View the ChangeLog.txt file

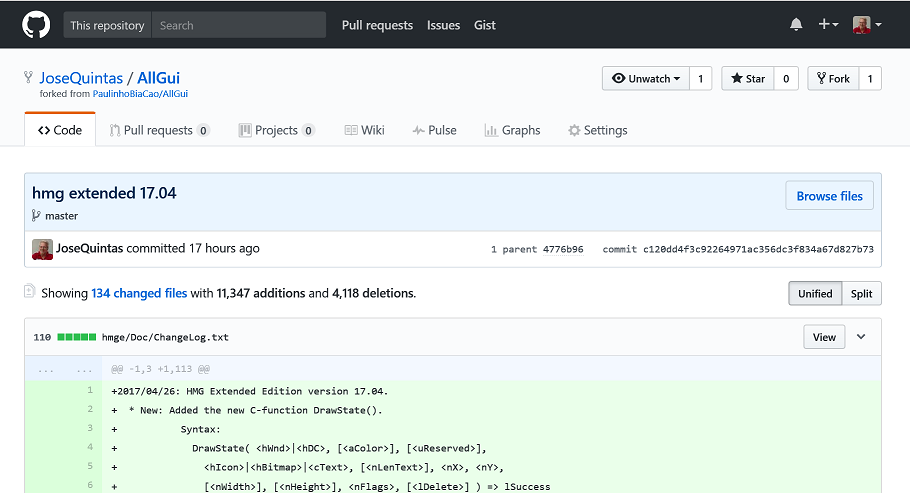[824, 337]
